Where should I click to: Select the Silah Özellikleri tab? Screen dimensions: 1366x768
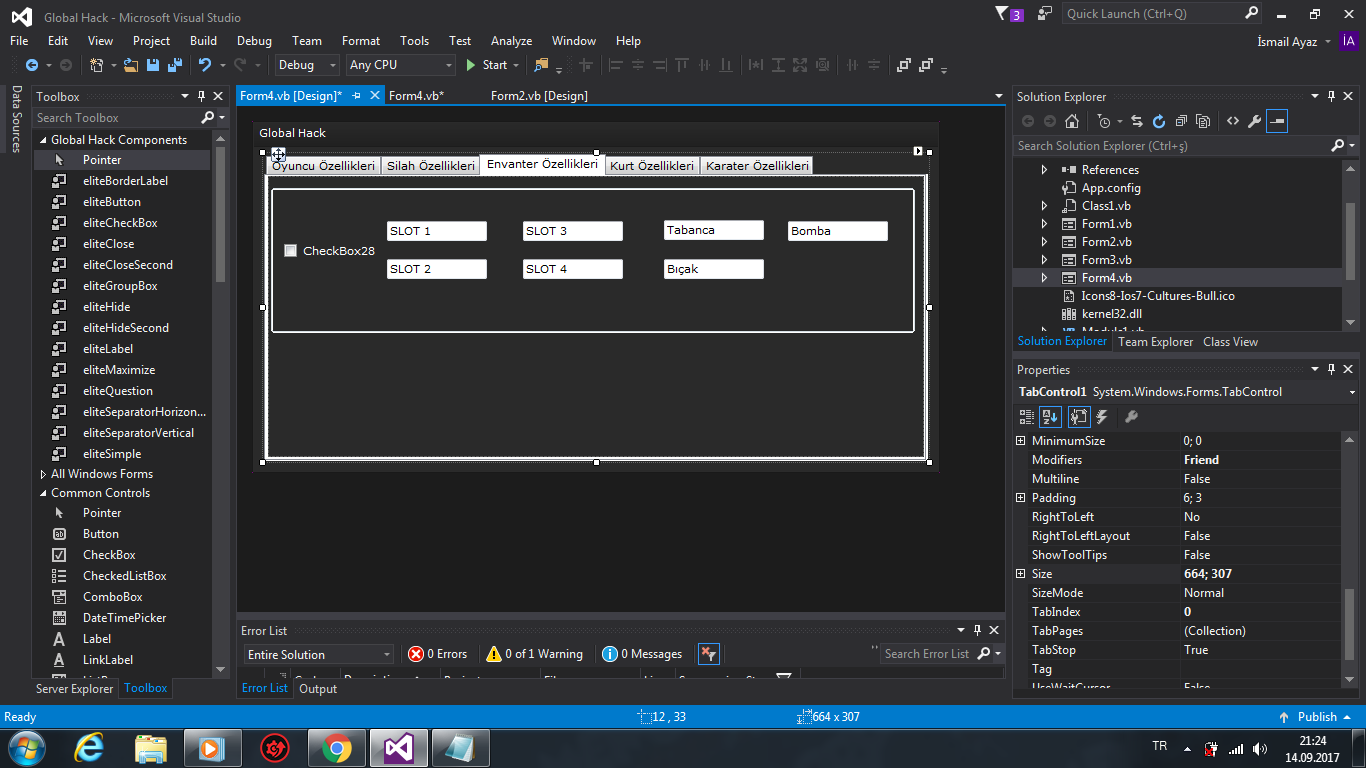pyautogui.click(x=431, y=166)
